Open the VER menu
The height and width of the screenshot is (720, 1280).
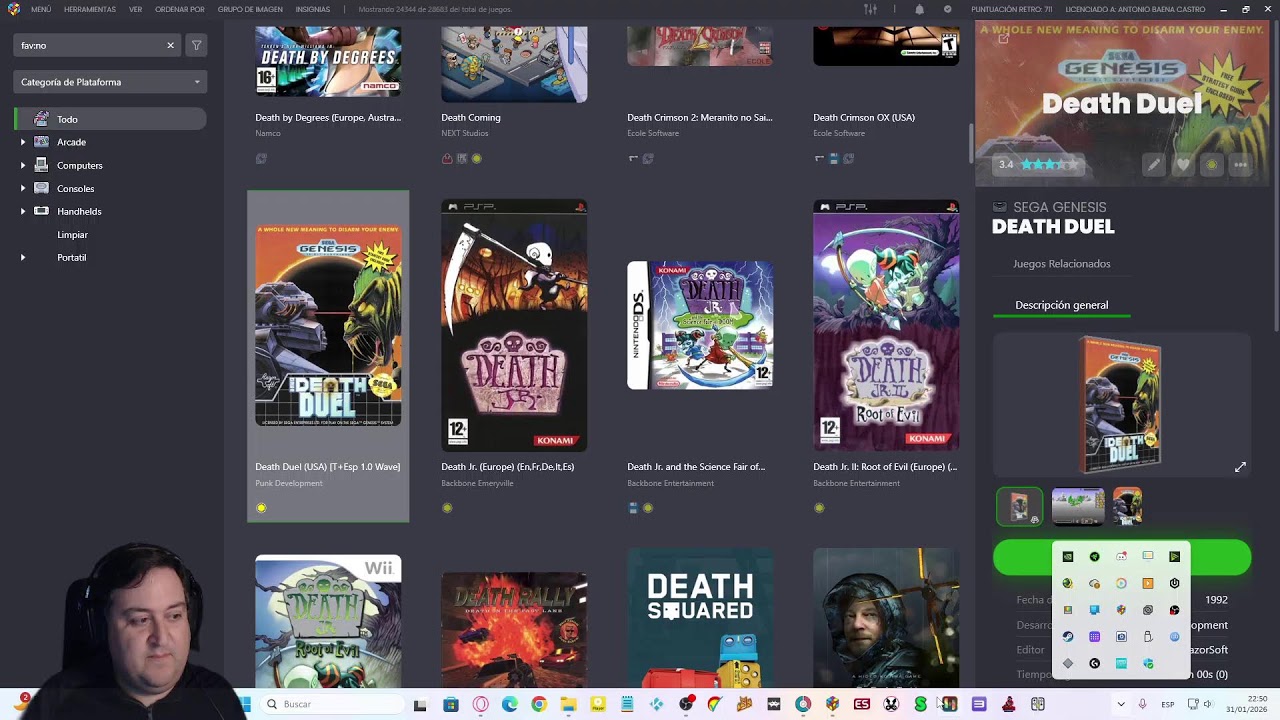(x=135, y=9)
